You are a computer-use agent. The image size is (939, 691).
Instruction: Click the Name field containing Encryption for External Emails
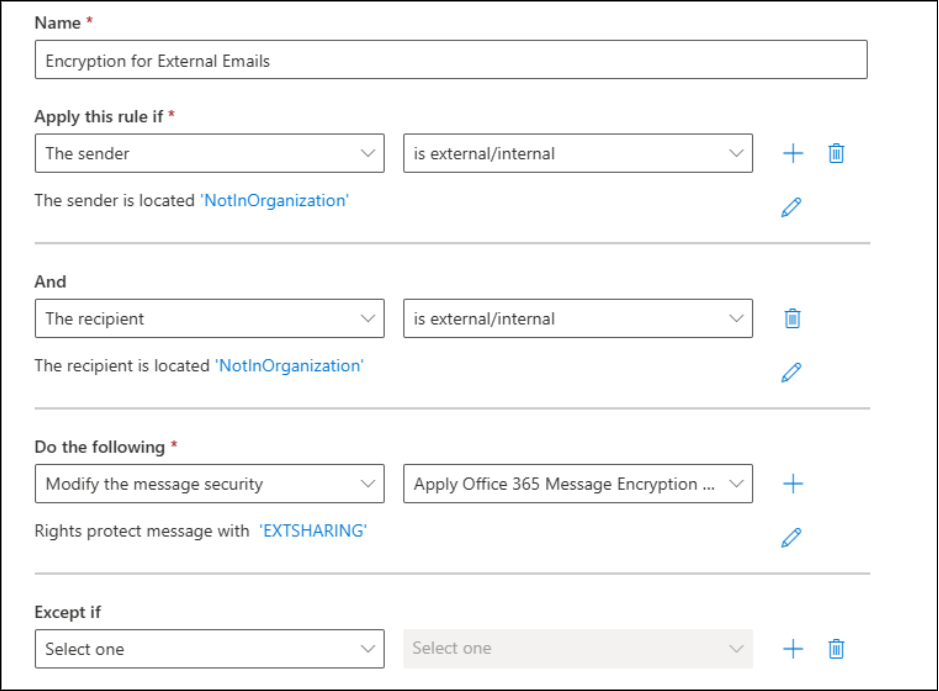coord(451,60)
